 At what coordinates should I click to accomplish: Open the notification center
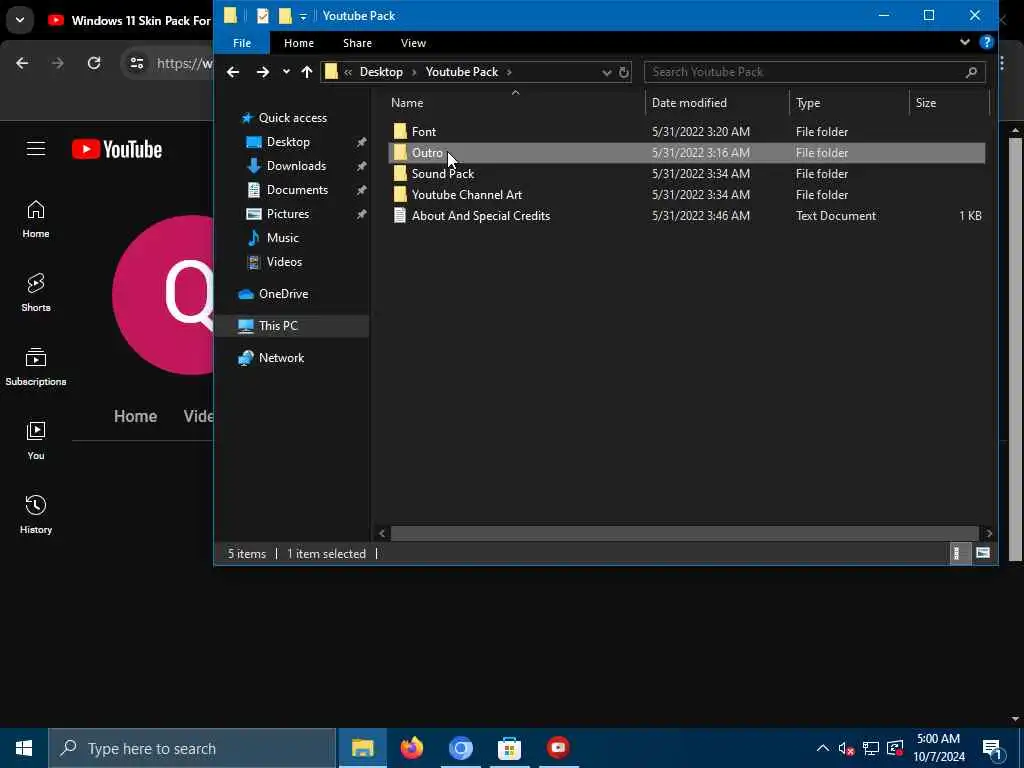993,749
